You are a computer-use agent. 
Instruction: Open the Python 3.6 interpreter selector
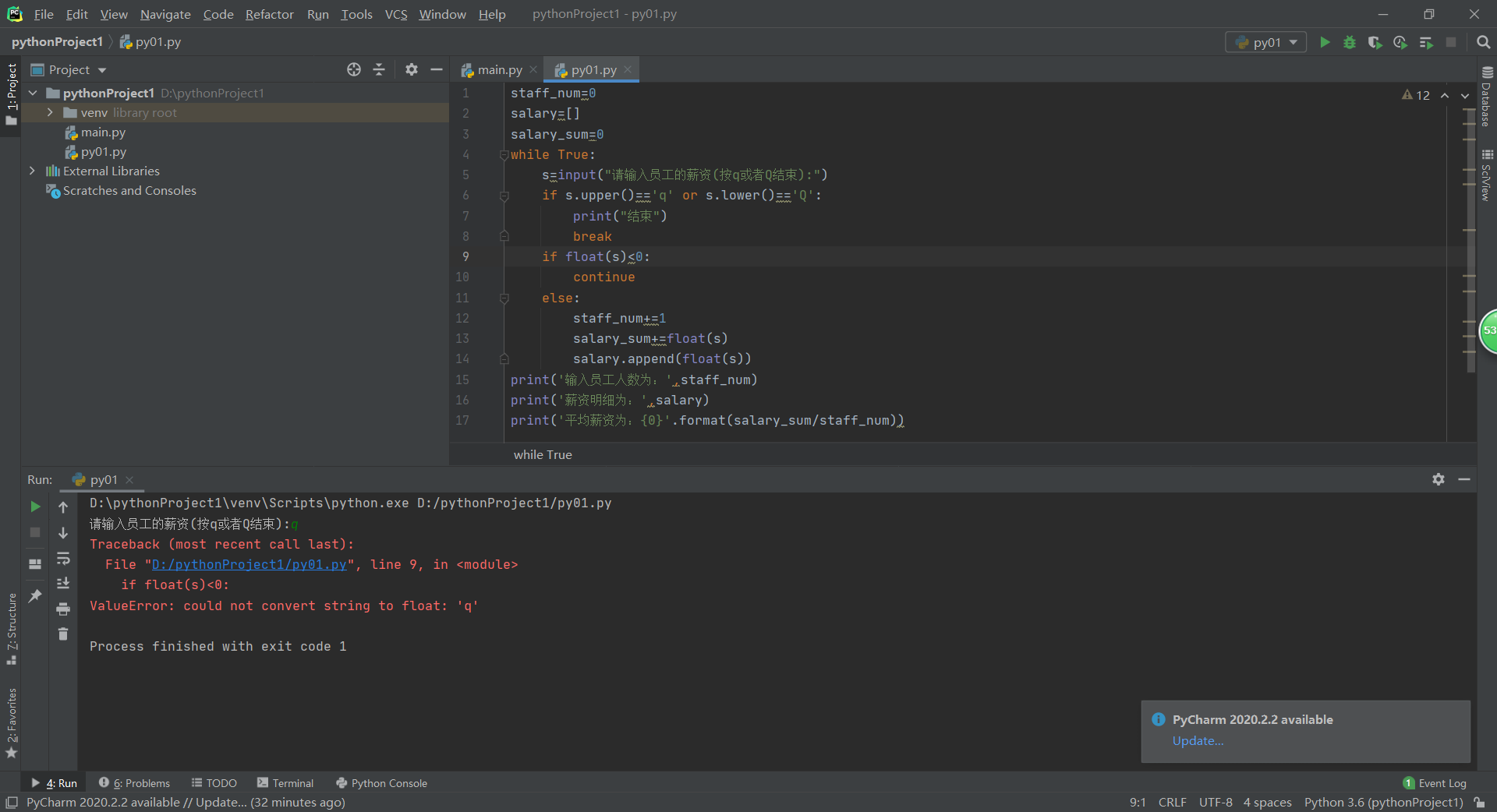(x=1383, y=803)
